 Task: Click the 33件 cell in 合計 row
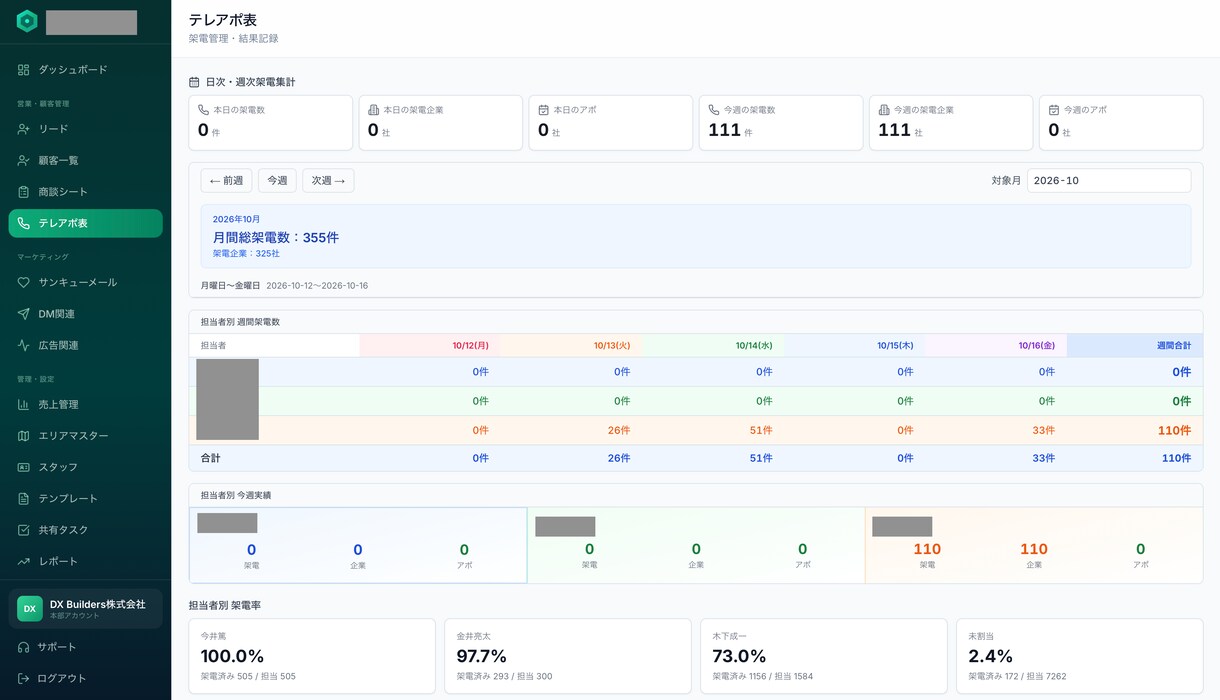(x=1044, y=458)
